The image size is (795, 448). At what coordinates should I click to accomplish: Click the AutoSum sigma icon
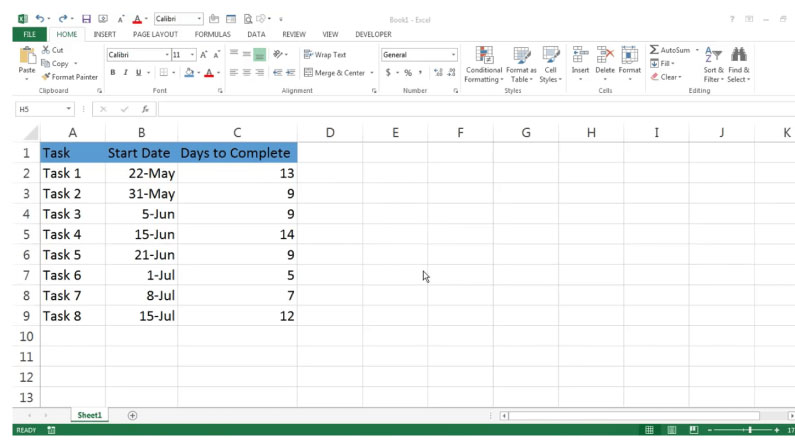pos(655,49)
